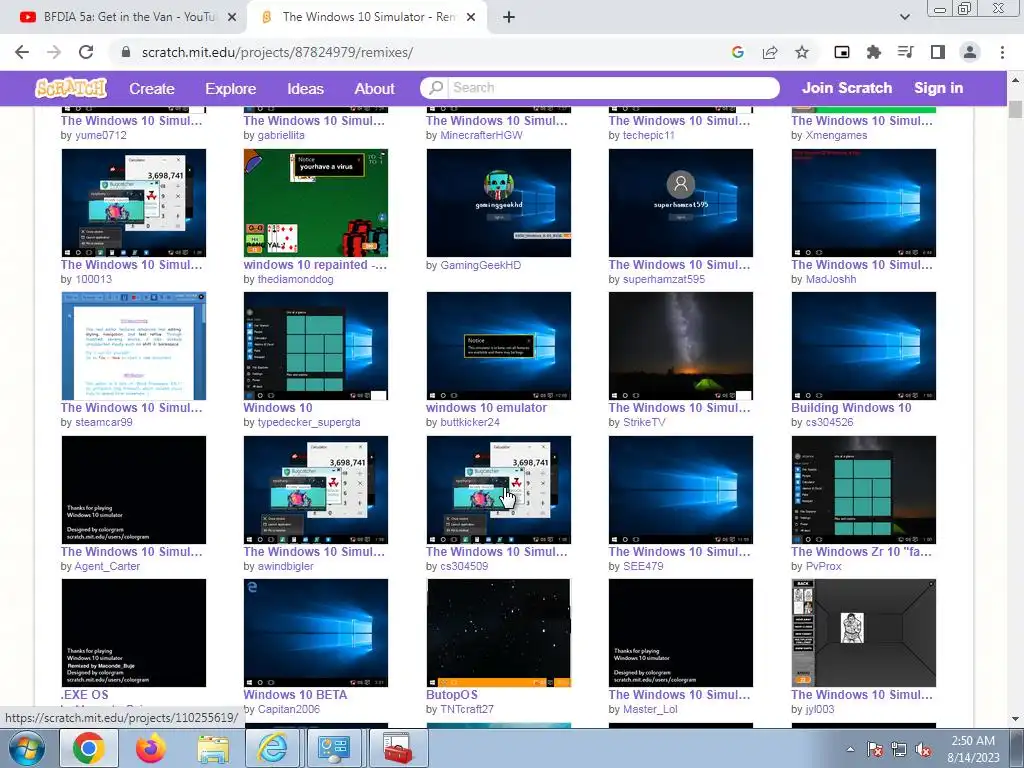
Task: Click Sign in
Action: [938, 88]
